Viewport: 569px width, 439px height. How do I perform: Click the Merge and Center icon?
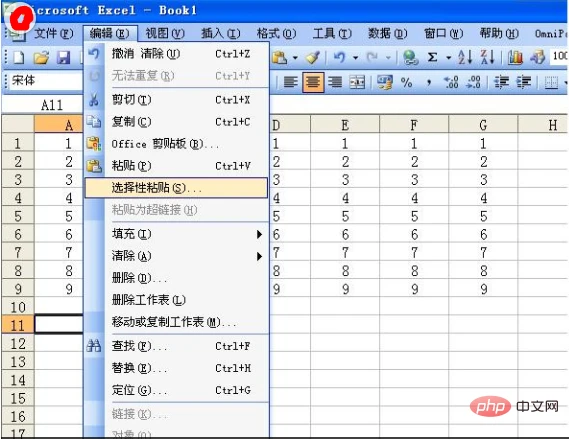(357, 82)
